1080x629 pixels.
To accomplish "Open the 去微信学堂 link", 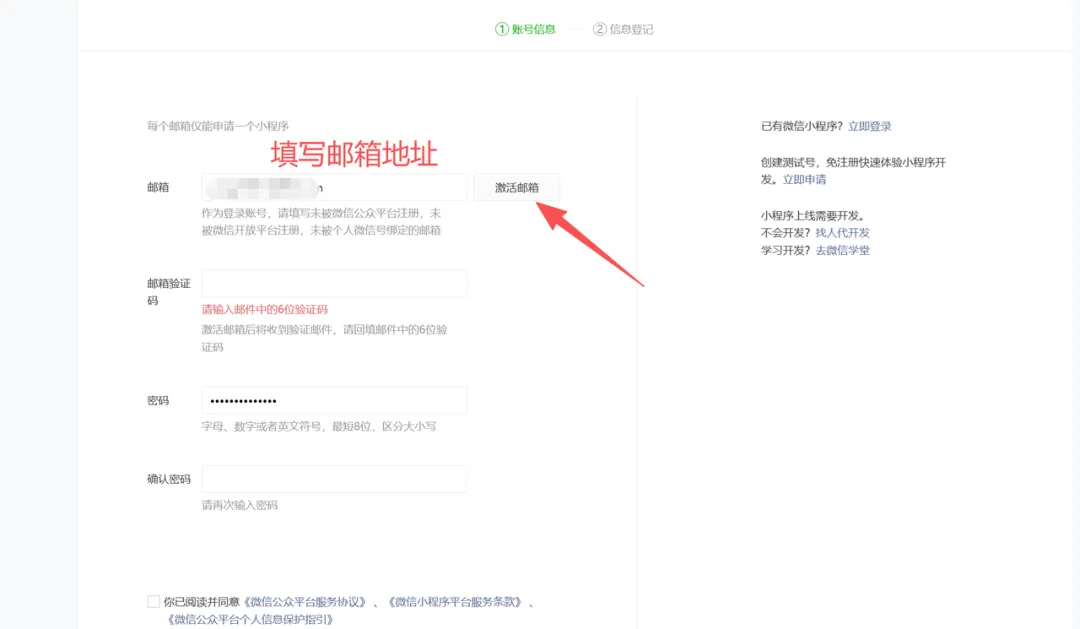I will 842,250.
